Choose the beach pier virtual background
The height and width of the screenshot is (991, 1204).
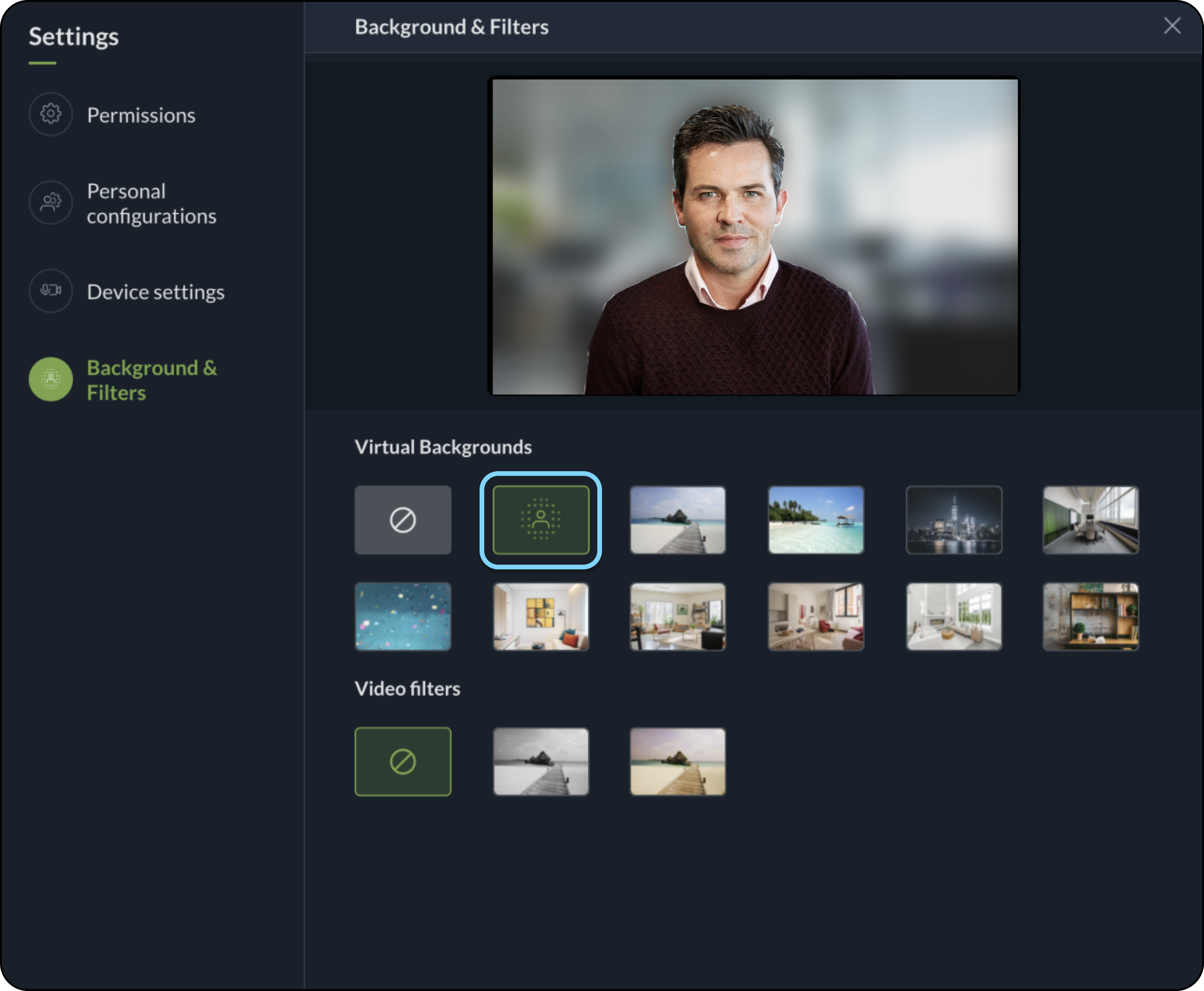(x=677, y=519)
